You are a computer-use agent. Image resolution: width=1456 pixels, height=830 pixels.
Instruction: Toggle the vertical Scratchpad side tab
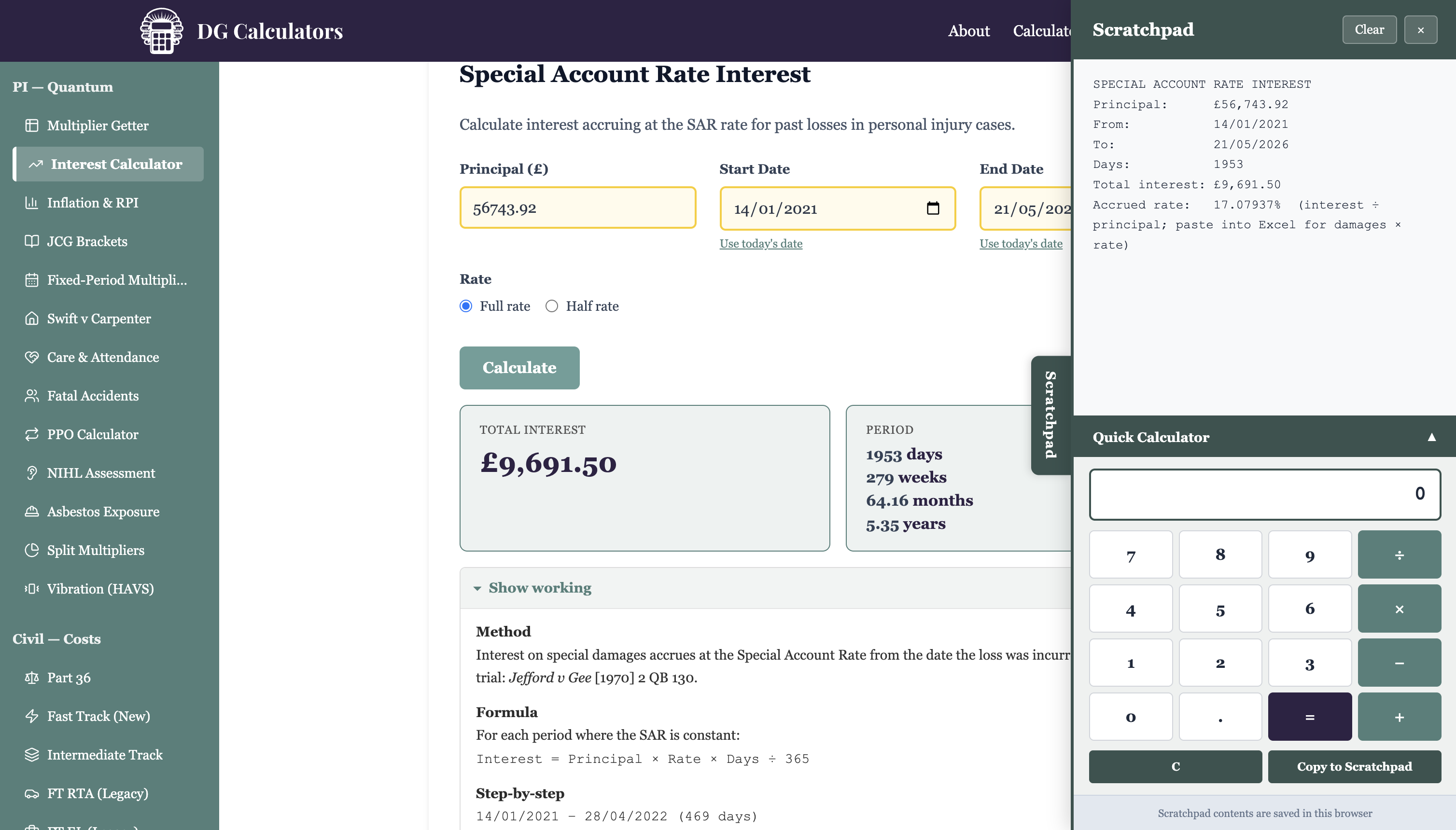coord(1050,415)
